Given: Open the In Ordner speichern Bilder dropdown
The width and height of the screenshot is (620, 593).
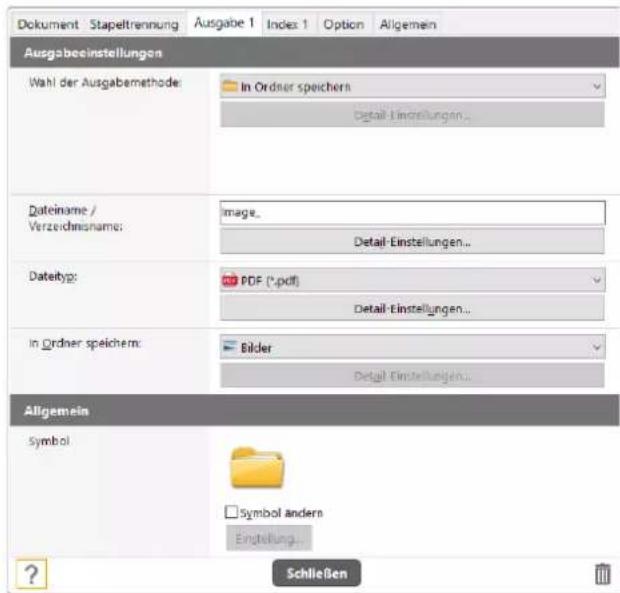Looking at the screenshot, I should [x=412, y=347].
